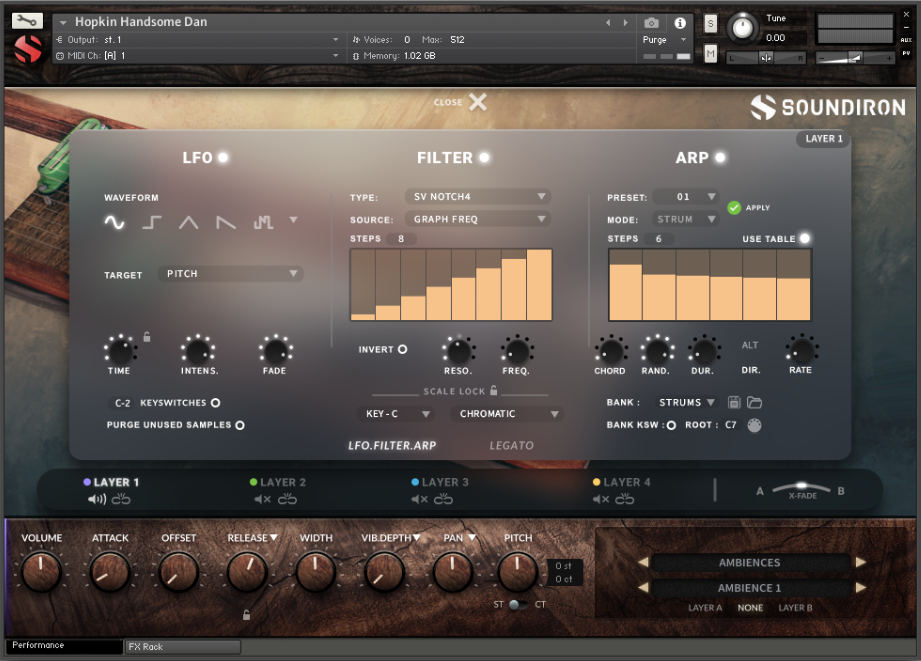The height and width of the screenshot is (661, 921).
Task: Select the triangle LFO waveform
Action: (x=187, y=222)
